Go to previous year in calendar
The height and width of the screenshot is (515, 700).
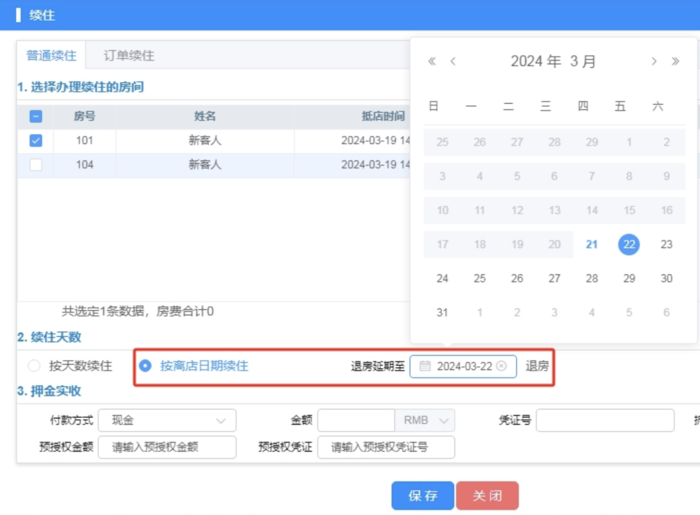[x=432, y=62]
